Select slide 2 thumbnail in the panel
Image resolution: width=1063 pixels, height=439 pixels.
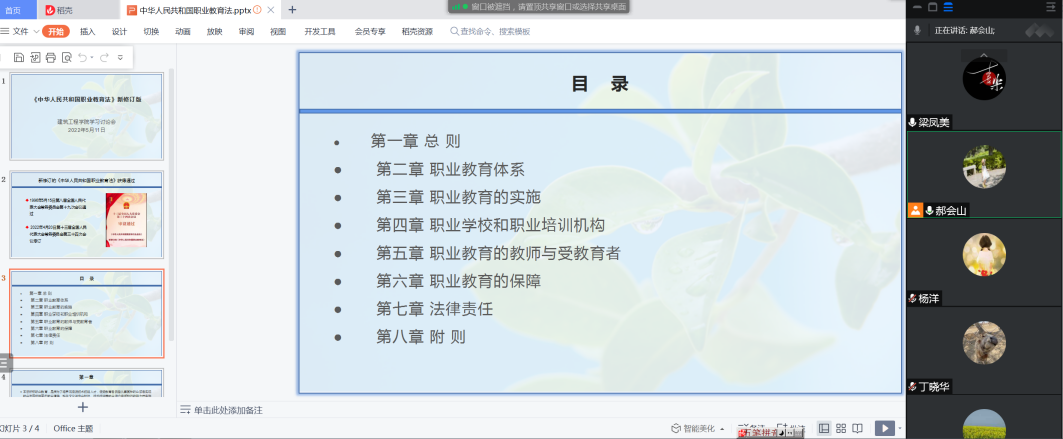pos(86,215)
